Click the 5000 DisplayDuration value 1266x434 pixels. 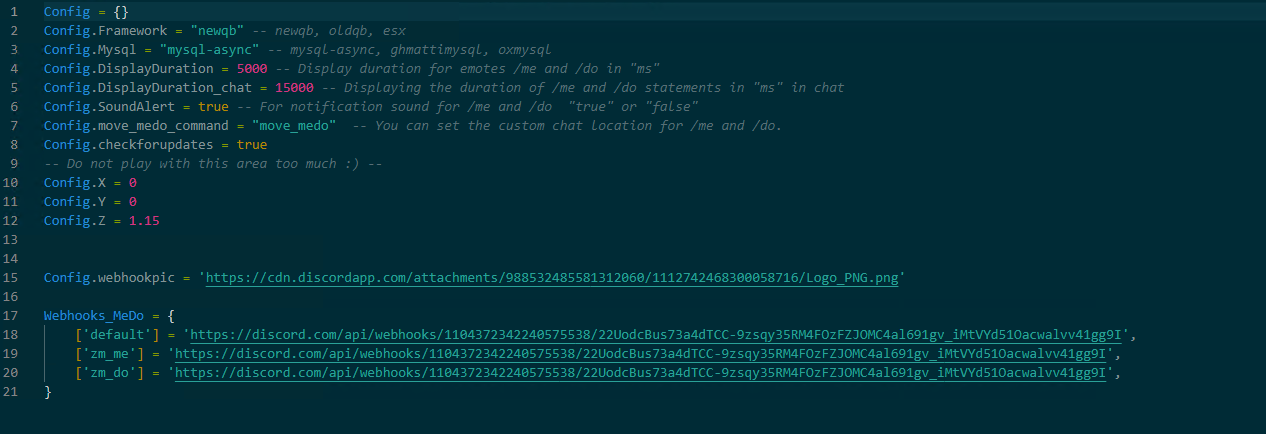coord(253,69)
